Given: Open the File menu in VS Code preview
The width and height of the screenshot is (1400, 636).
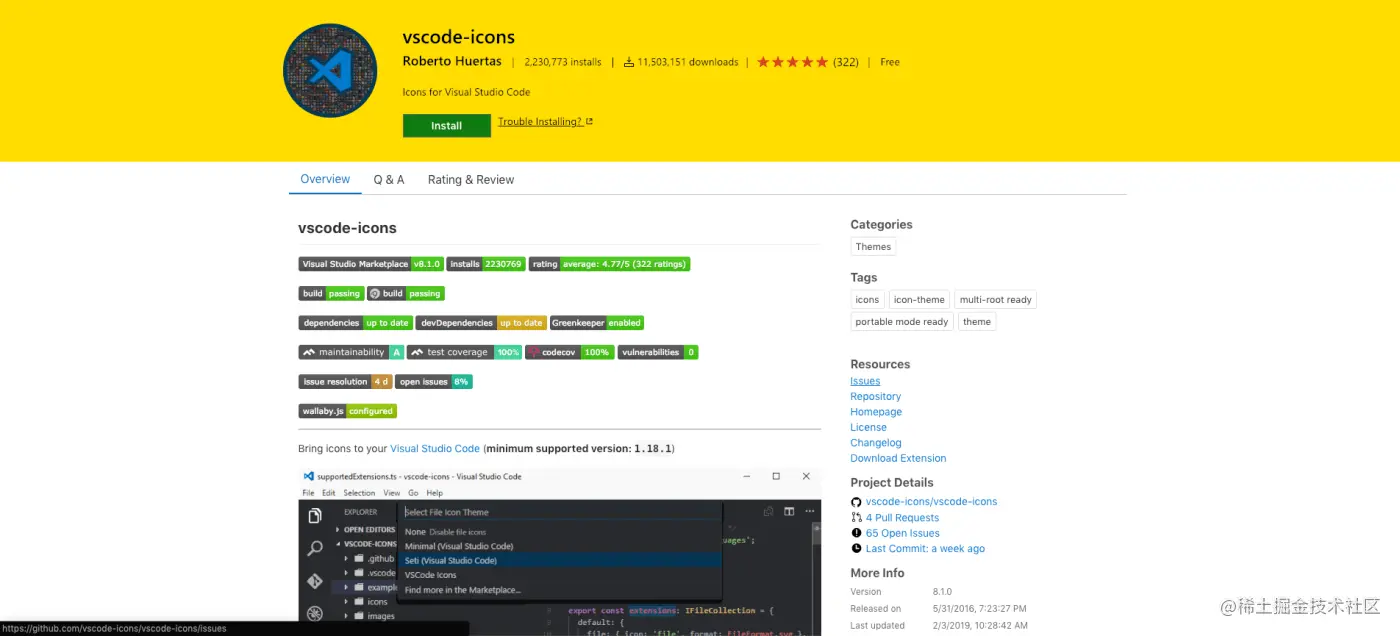Looking at the screenshot, I should pyautogui.click(x=309, y=493).
